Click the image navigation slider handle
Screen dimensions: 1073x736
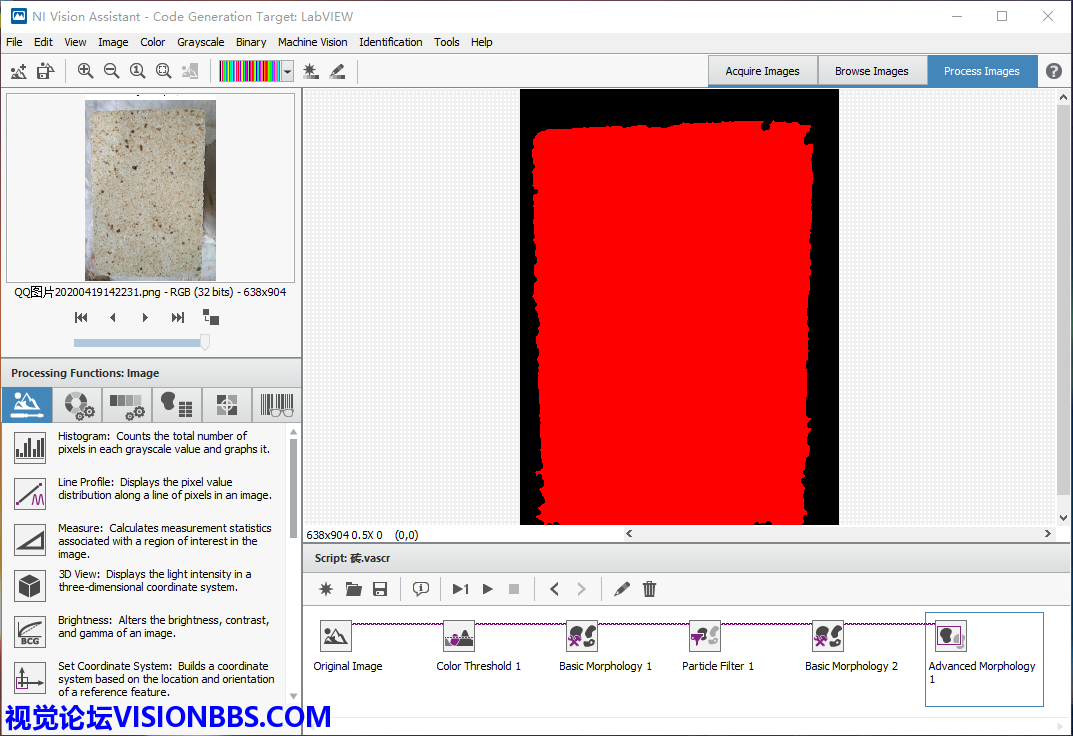click(x=205, y=342)
